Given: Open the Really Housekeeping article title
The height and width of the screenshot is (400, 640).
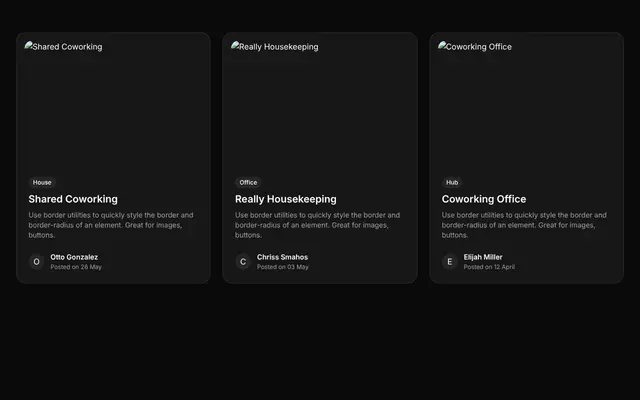Looking at the screenshot, I should tap(286, 199).
